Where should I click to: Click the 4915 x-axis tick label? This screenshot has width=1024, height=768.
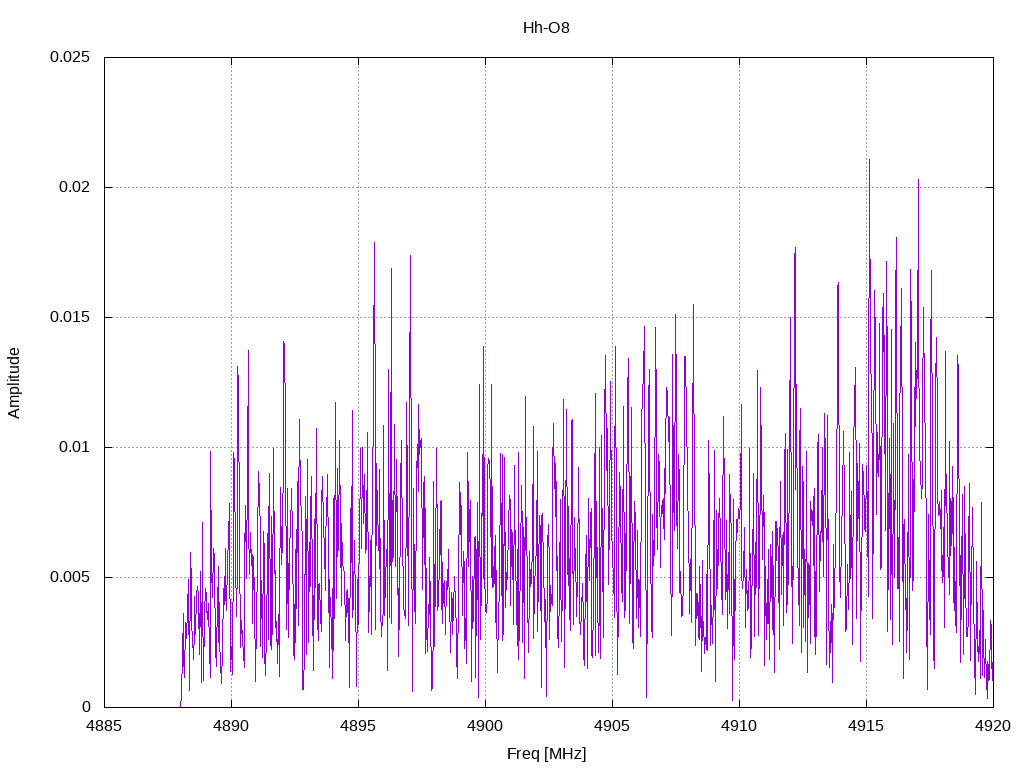tap(867, 726)
